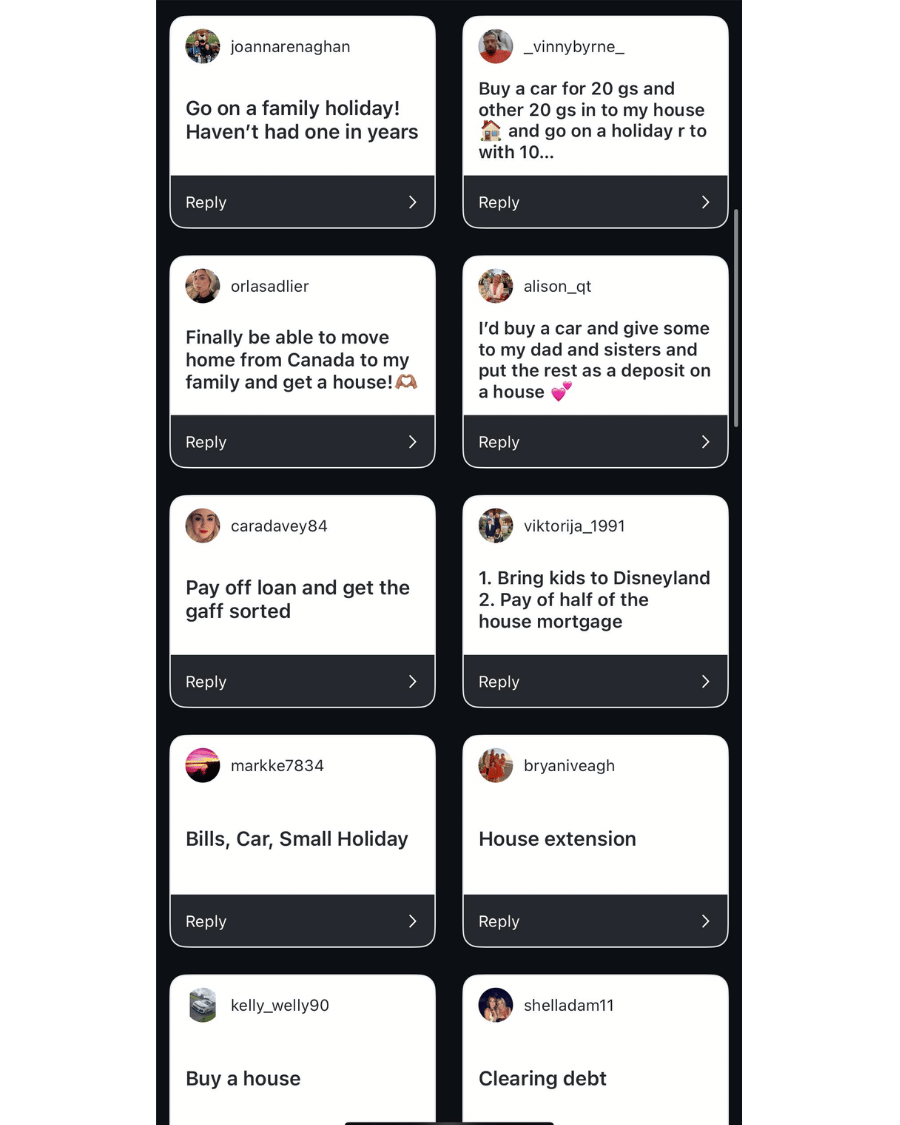Tap shelladam11's profile thumbnail
Screen dimensions: 900x1125
click(496, 1005)
